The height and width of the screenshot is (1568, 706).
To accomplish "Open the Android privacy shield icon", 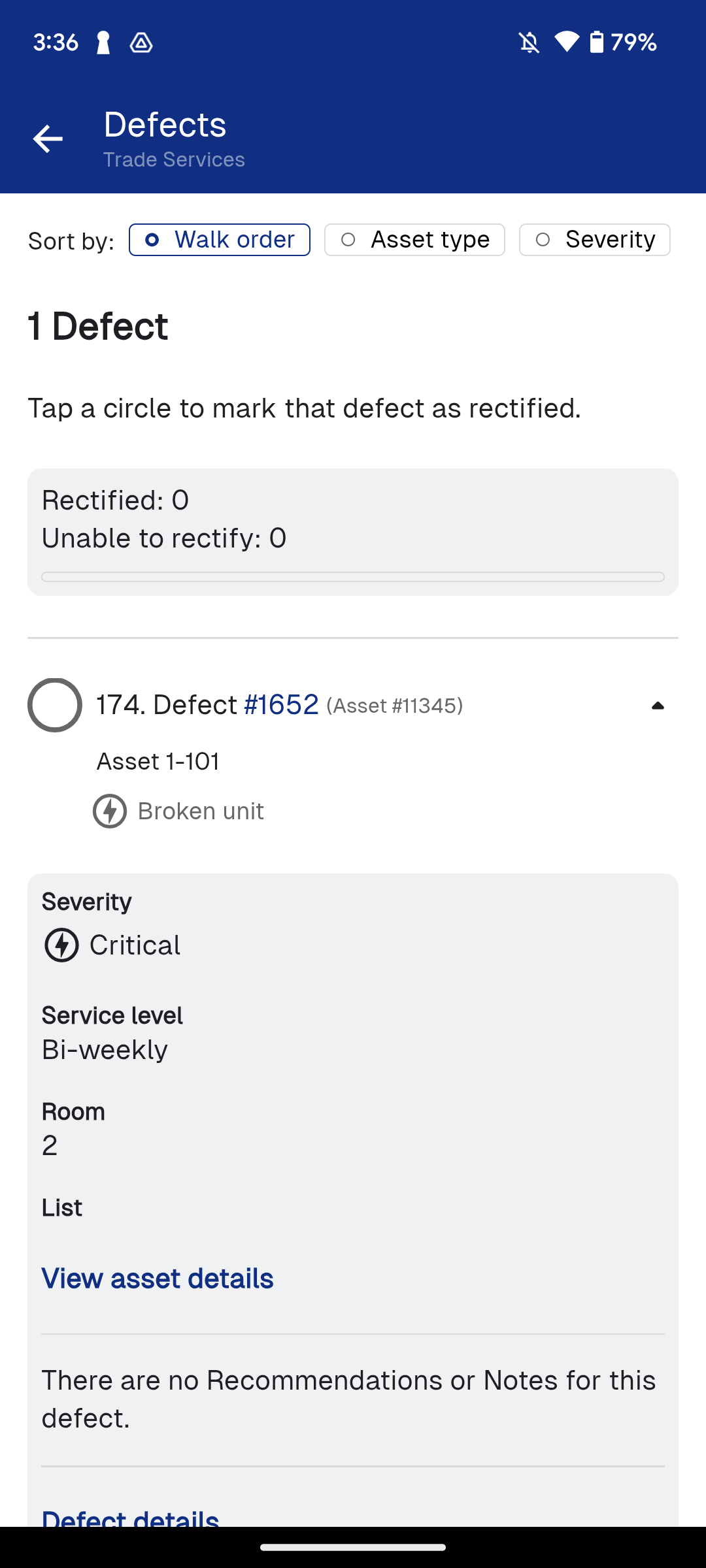I will coord(141,42).
